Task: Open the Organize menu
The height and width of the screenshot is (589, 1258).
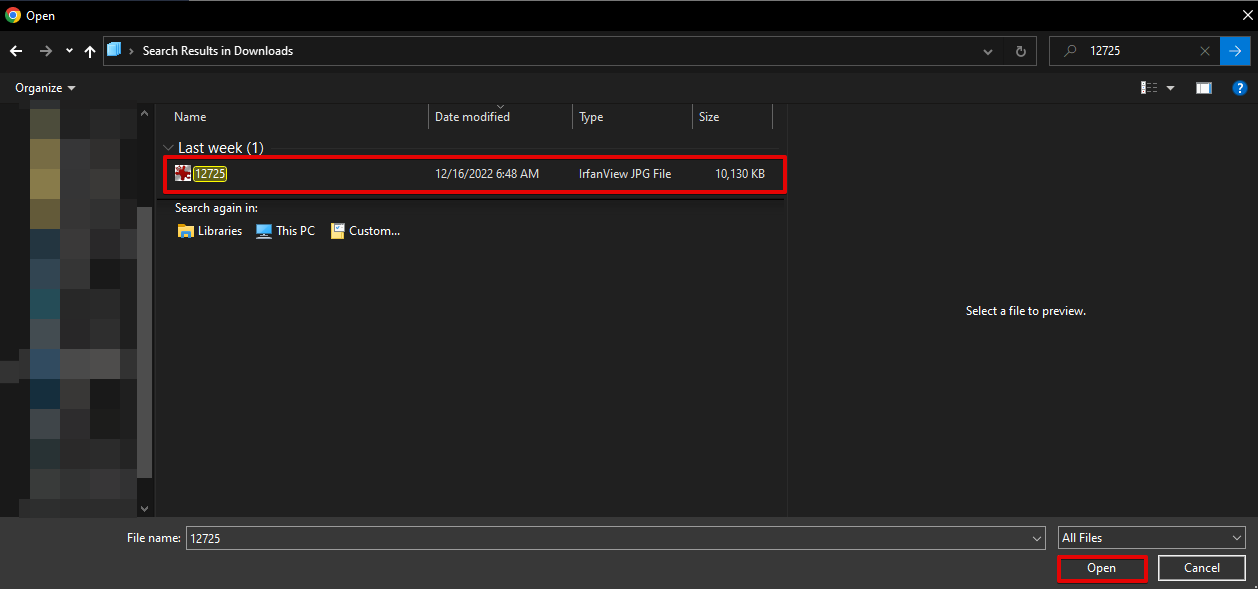Action: point(45,88)
